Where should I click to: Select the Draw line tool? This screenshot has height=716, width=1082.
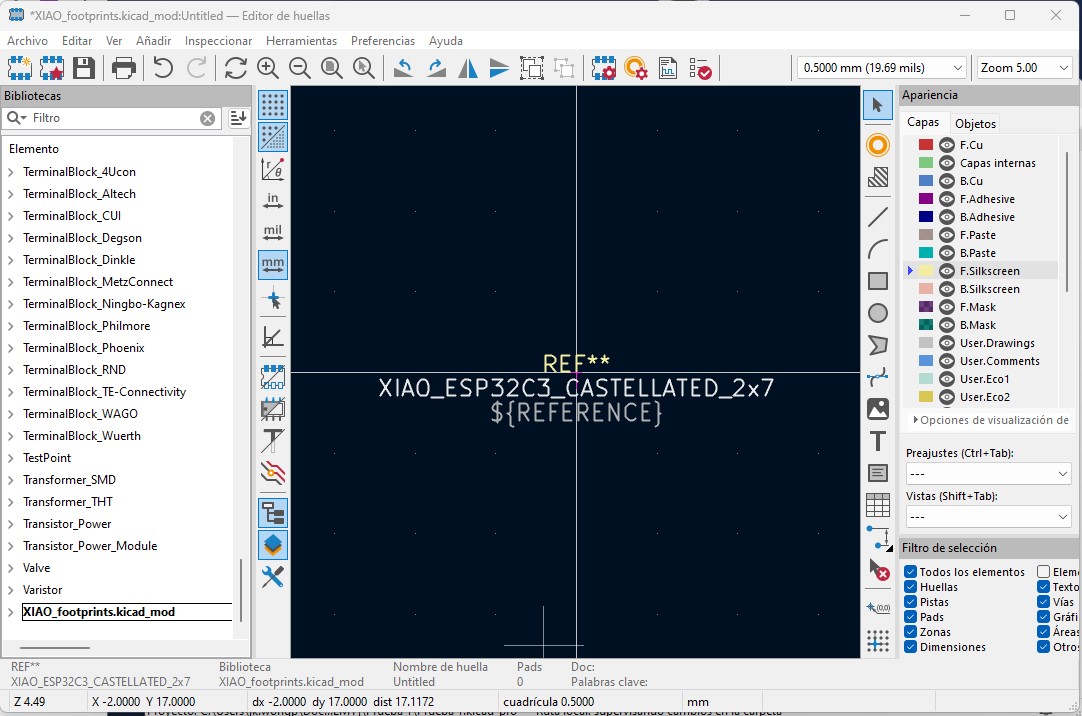pos(878,217)
